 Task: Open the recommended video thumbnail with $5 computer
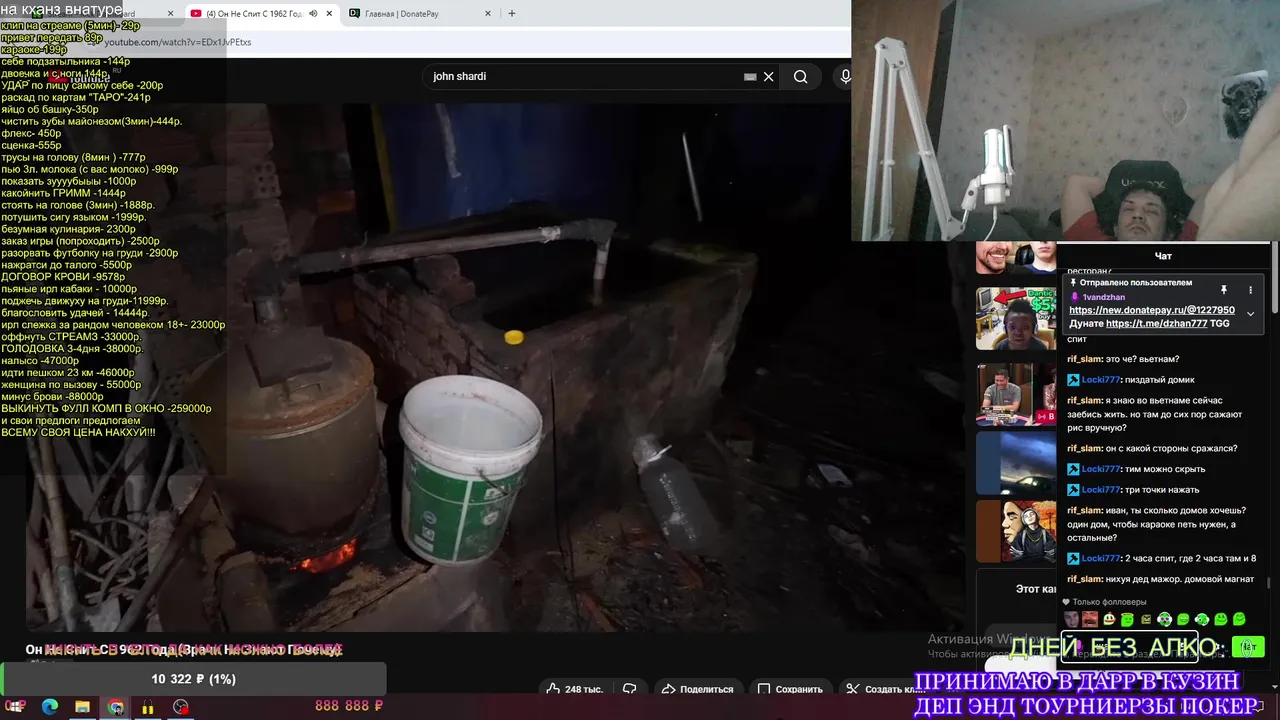pyautogui.click(x=1016, y=318)
